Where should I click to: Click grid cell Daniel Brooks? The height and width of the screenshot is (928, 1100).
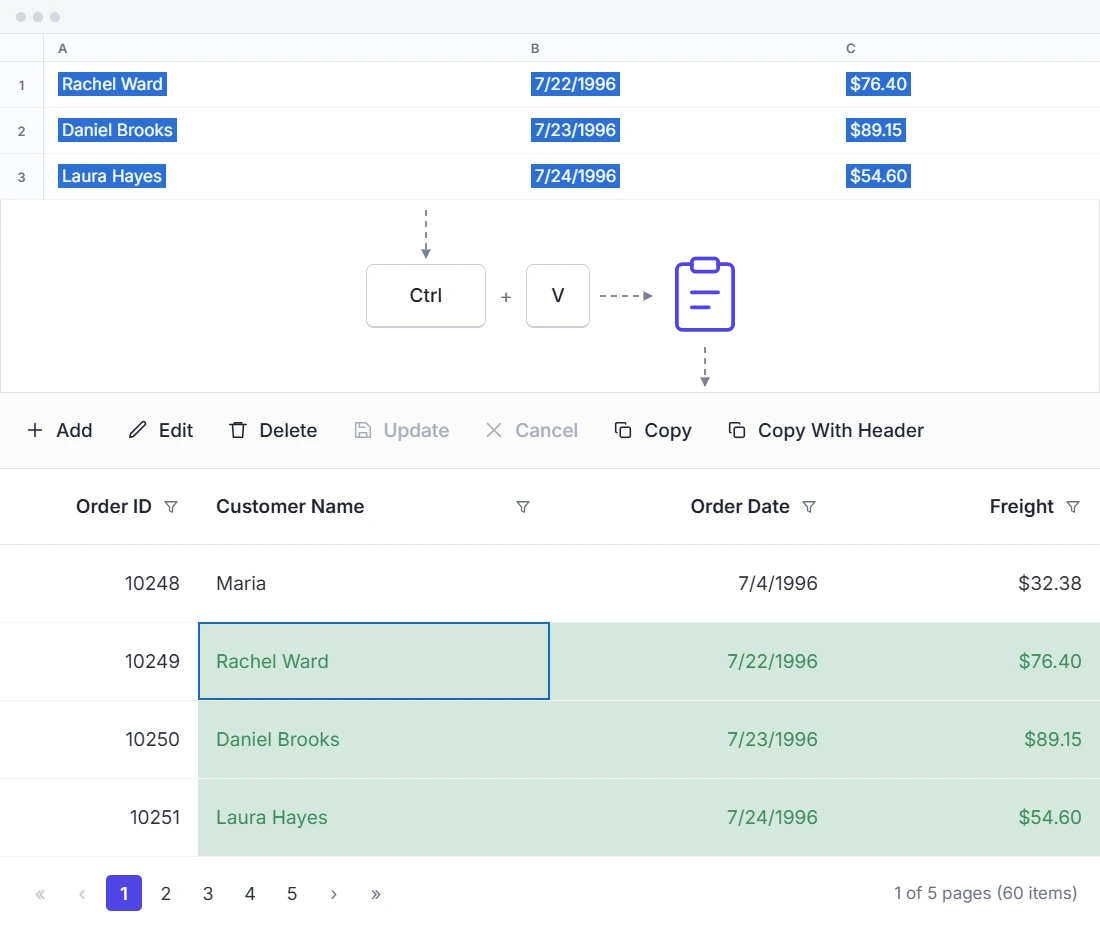click(x=374, y=739)
